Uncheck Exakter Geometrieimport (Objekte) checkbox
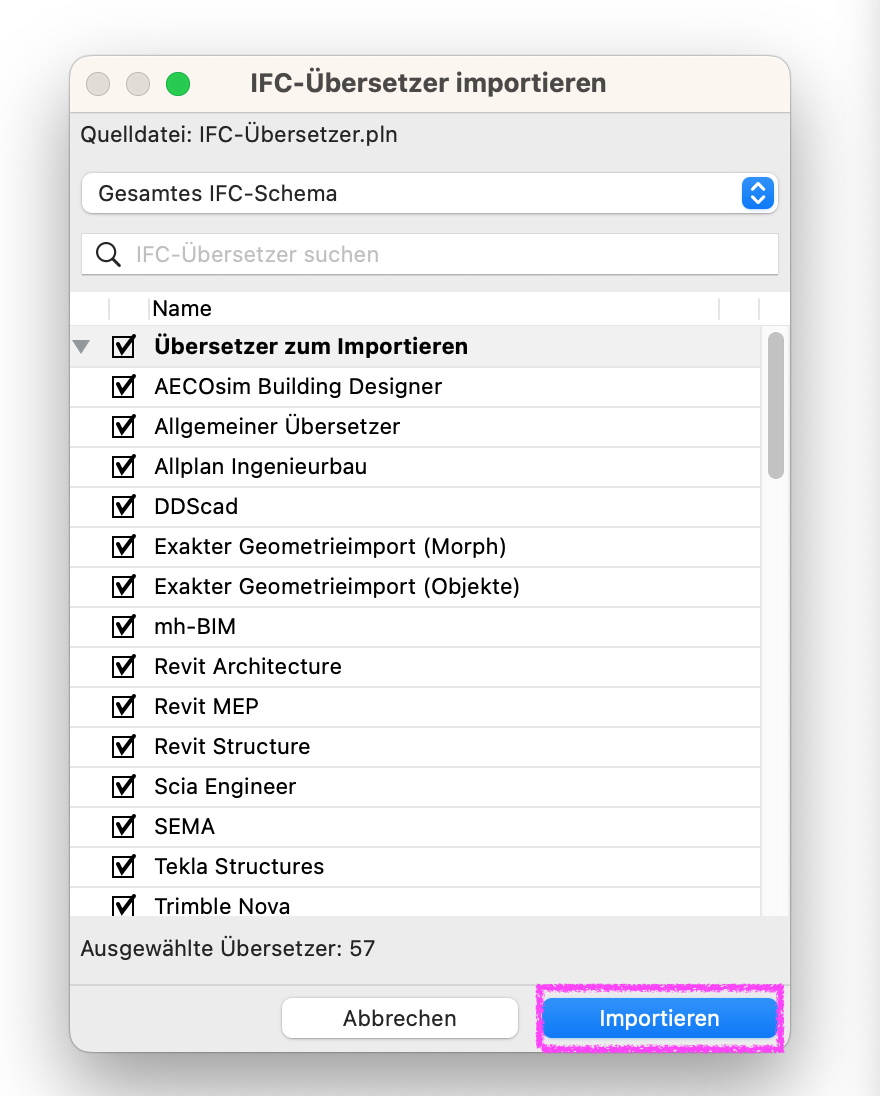Viewport: 880px width, 1096px height. [x=124, y=586]
